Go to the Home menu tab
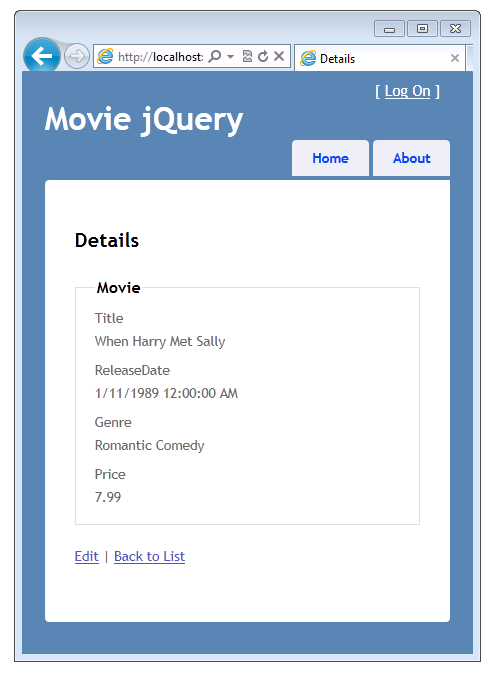492x679 pixels. (x=330, y=158)
